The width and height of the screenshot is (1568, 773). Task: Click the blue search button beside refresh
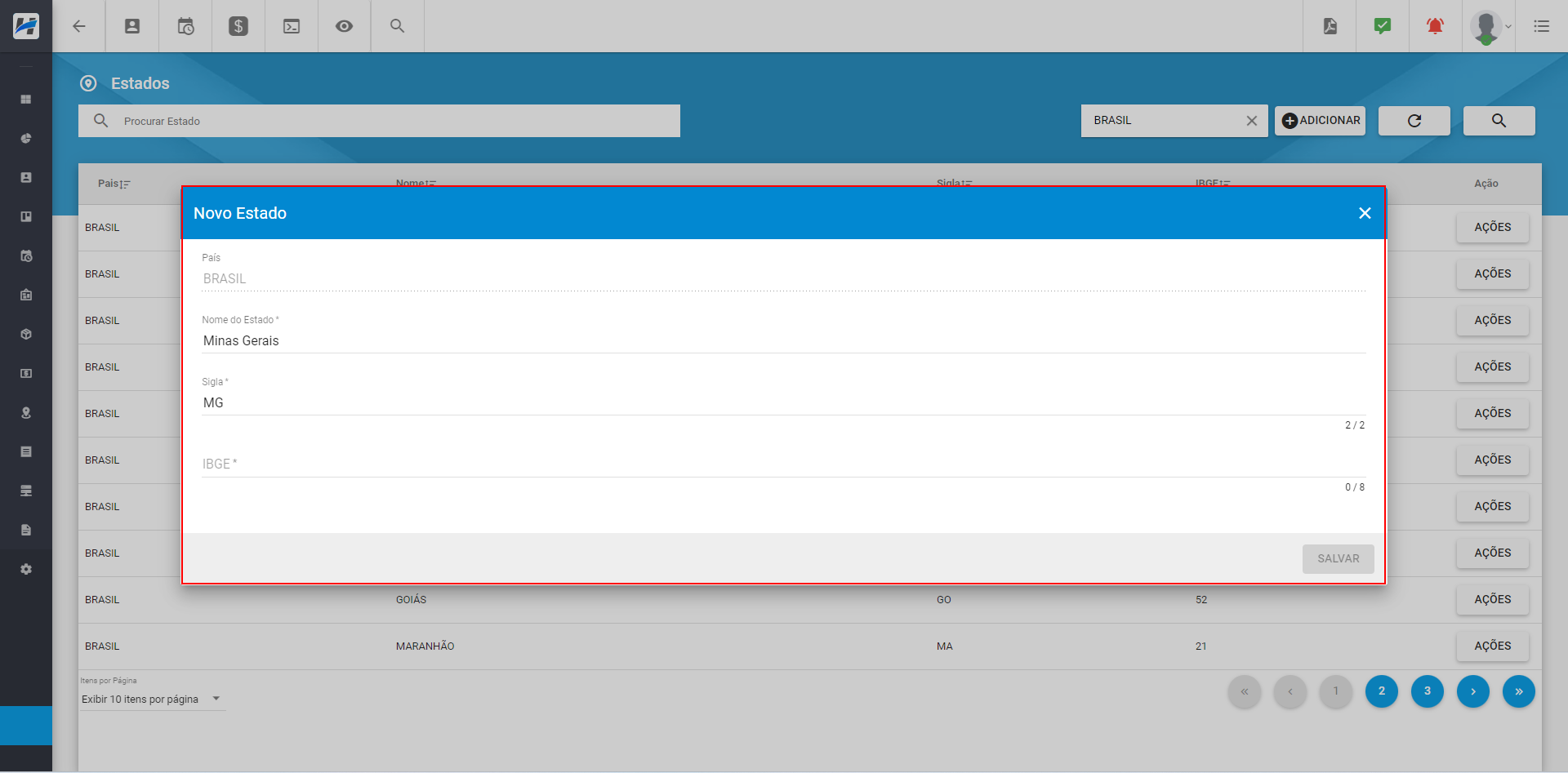tap(1499, 121)
